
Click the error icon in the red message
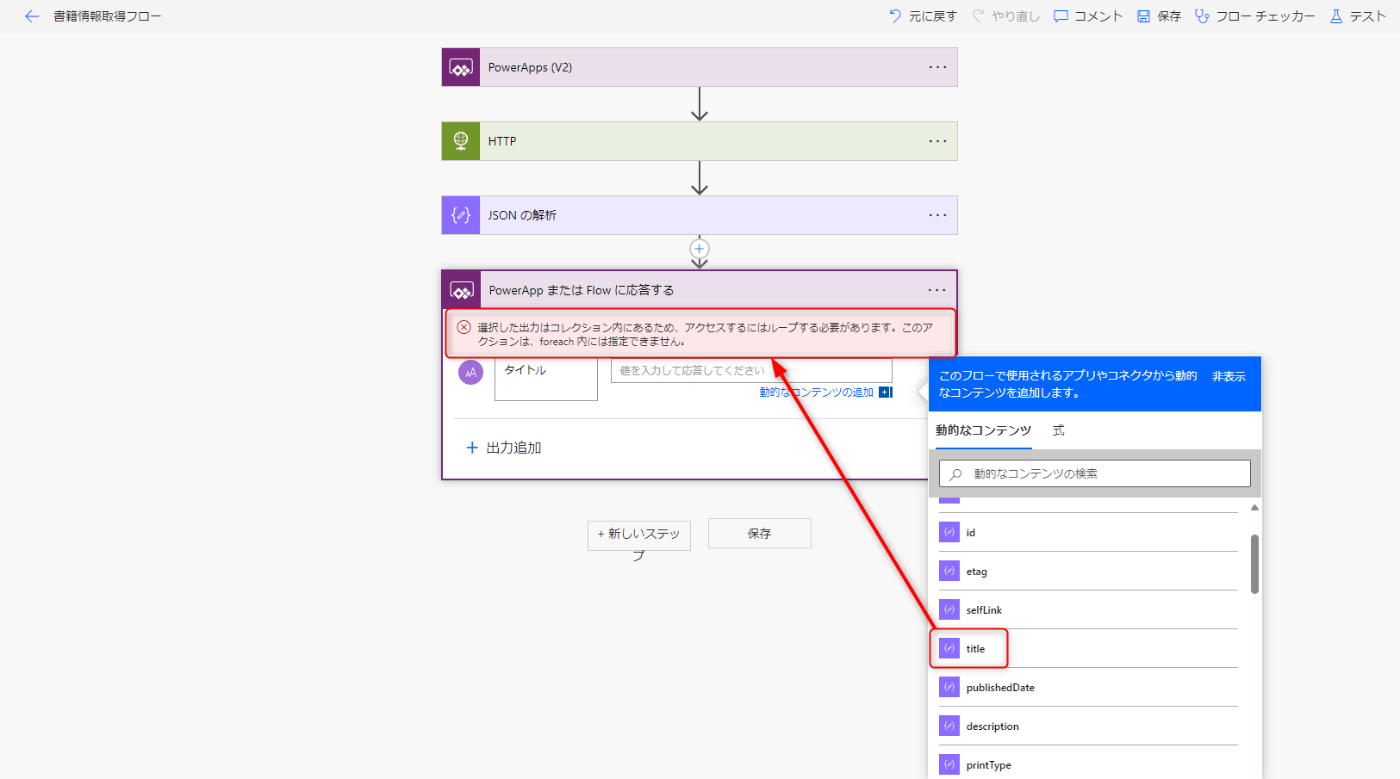[464, 327]
